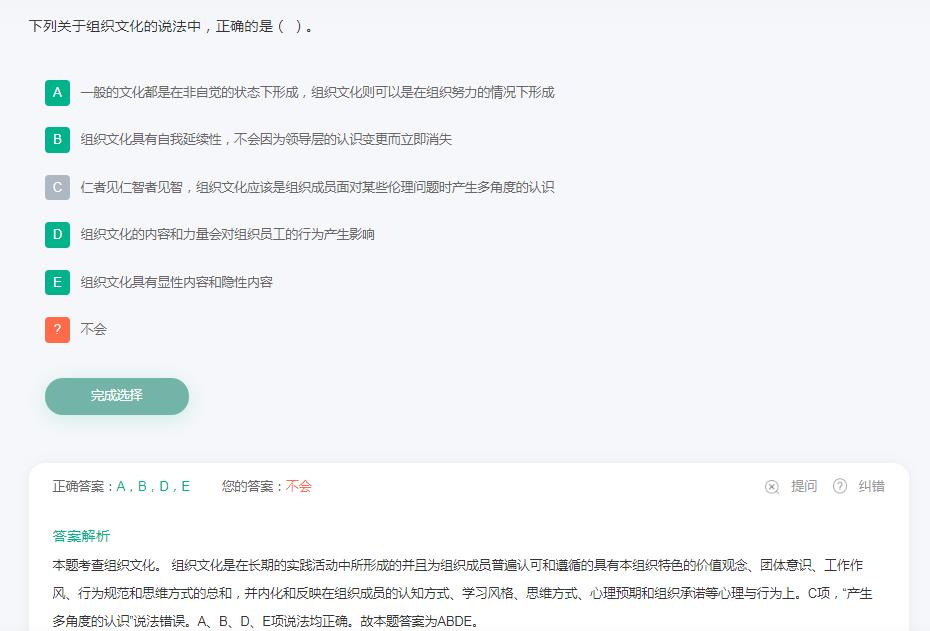
Task: Click the 提问 circled-x icon
Action: [x=772, y=487]
